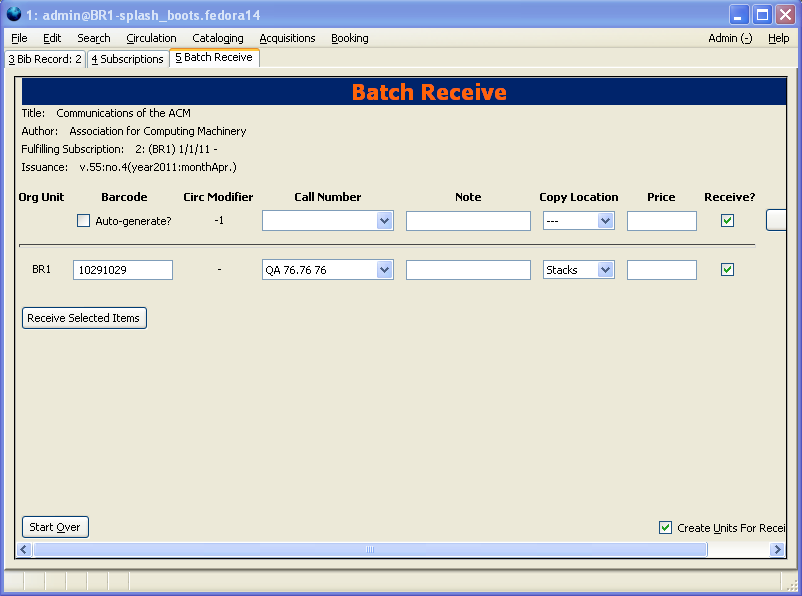Click the barcode field containing 10291029
Viewport: 802px width, 596px height.
pos(122,270)
